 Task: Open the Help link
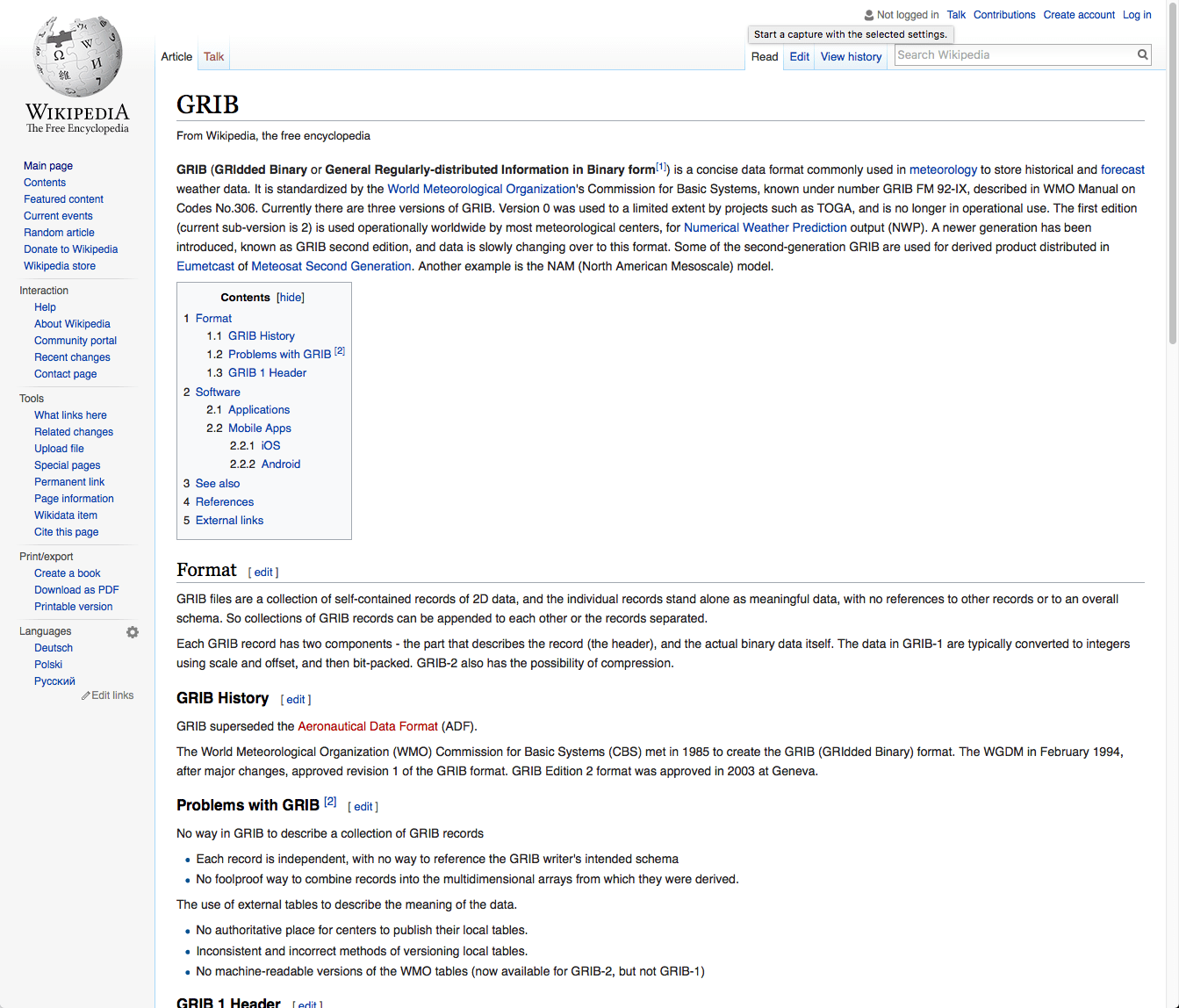tap(45, 307)
